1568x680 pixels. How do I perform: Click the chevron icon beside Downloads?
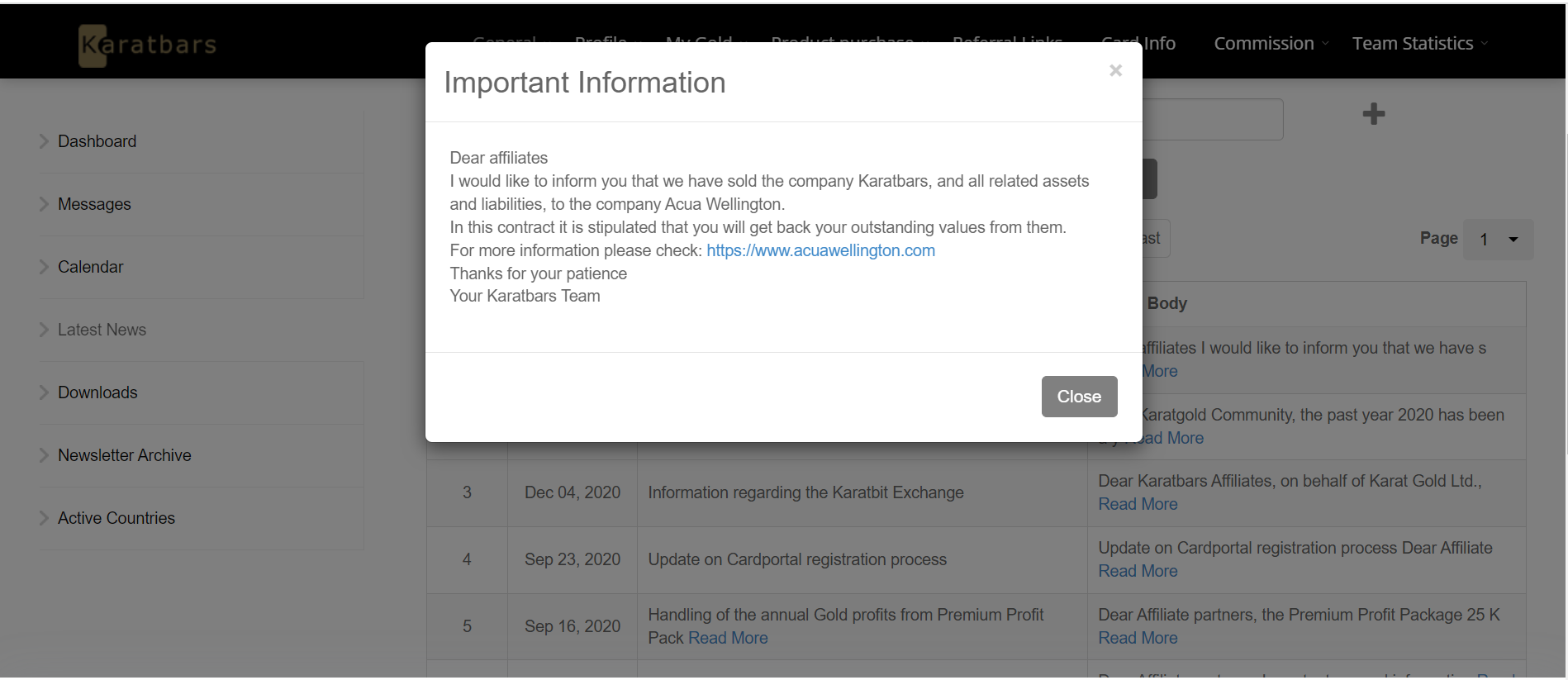44,392
